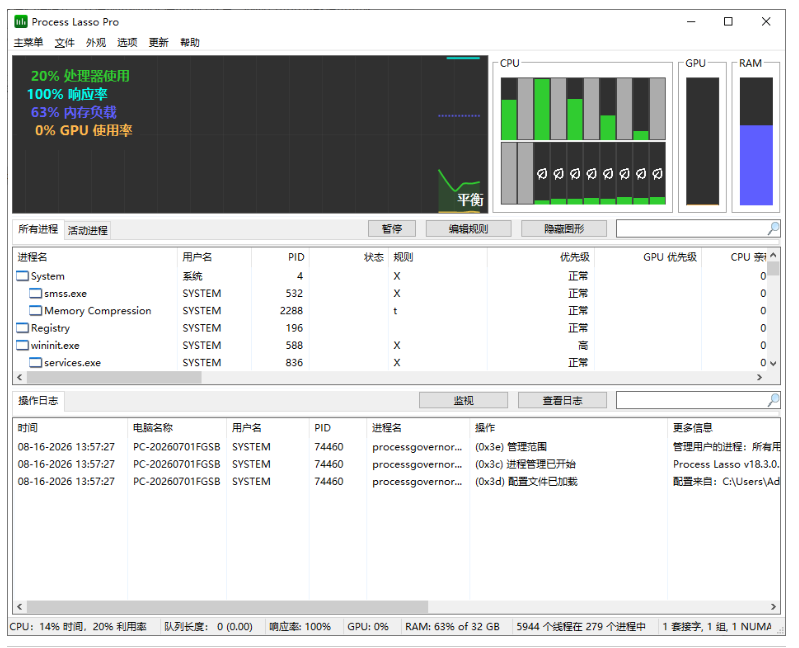The width and height of the screenshot is (799, 648).
Task: Select the Memory Compression row
Action: coord(390,311)
